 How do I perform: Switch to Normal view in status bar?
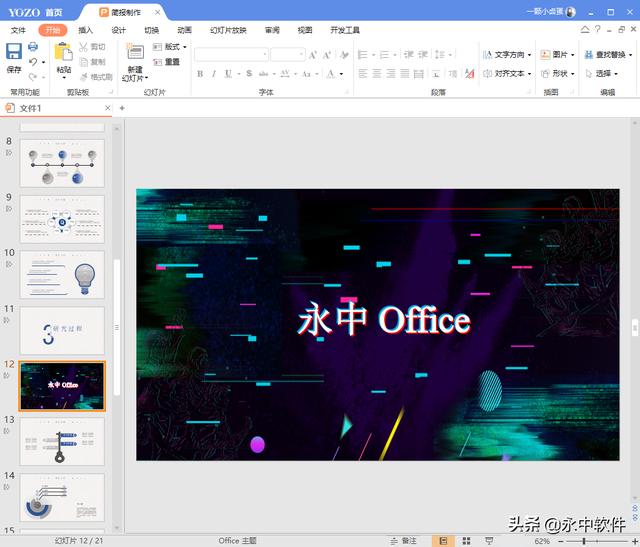(443, 541)
